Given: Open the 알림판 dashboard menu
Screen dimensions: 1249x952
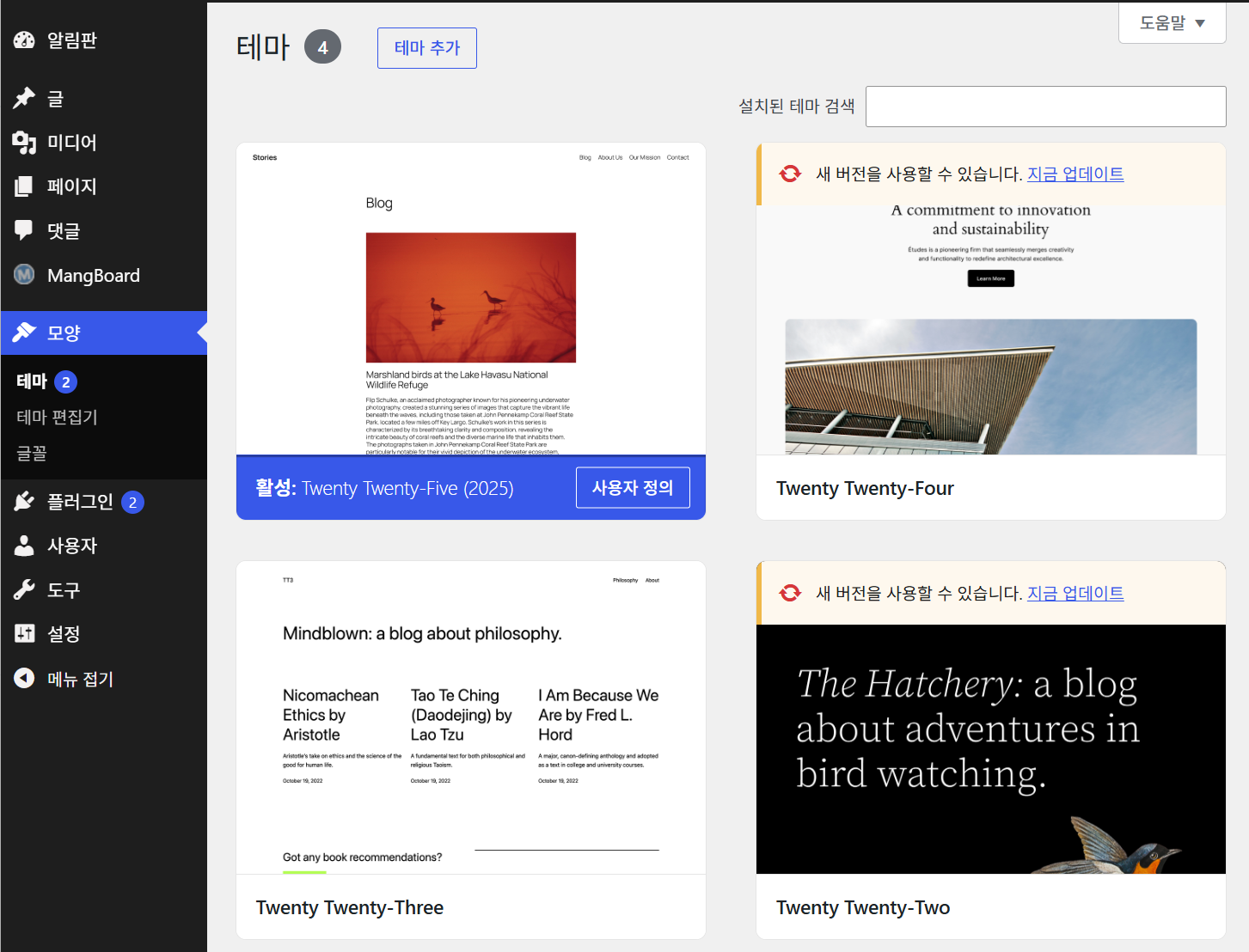Looking at the screenshot, I should 104,40.
